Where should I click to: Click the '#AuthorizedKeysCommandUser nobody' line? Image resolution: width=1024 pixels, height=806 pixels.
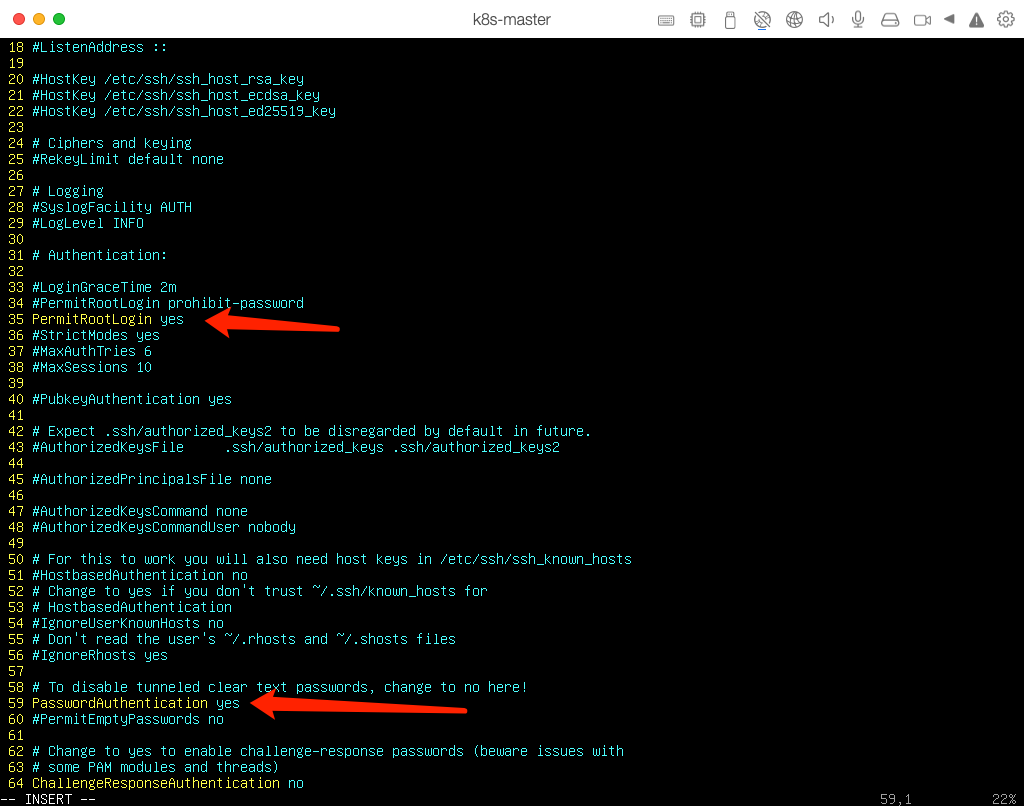(164, 527)
